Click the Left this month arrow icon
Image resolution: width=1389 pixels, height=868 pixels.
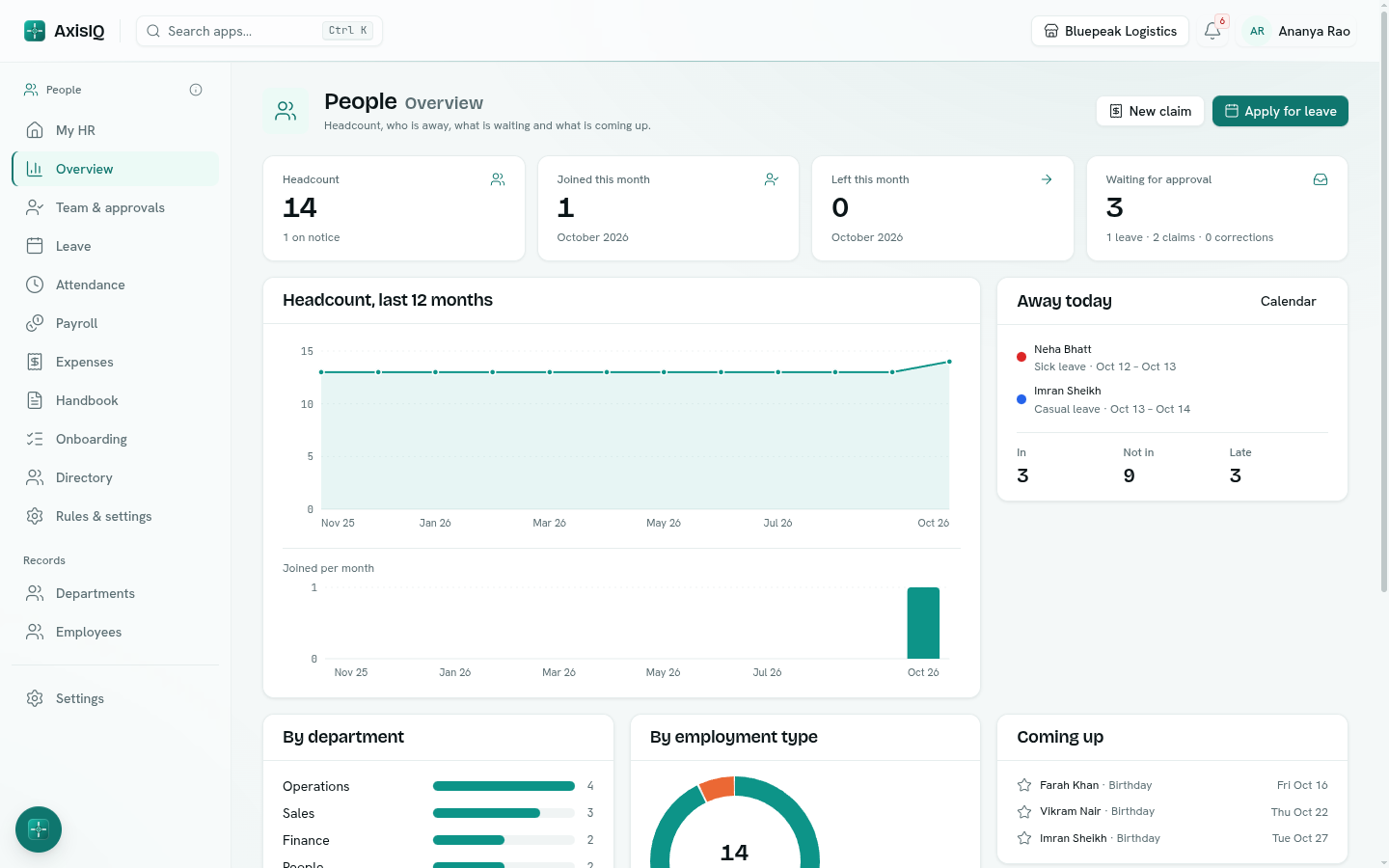(1047, 179)
